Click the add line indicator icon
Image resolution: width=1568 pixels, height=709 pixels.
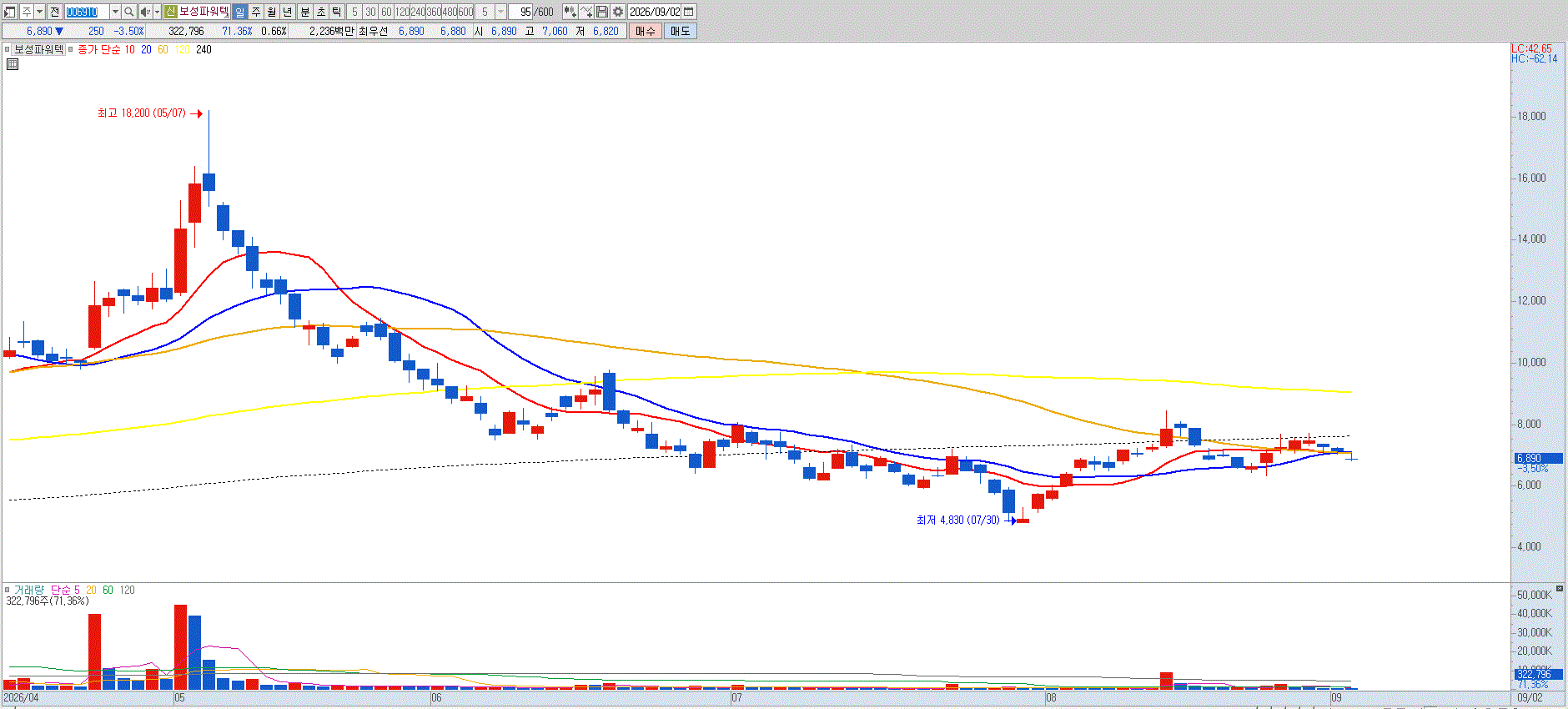click(x=586, y=12)
